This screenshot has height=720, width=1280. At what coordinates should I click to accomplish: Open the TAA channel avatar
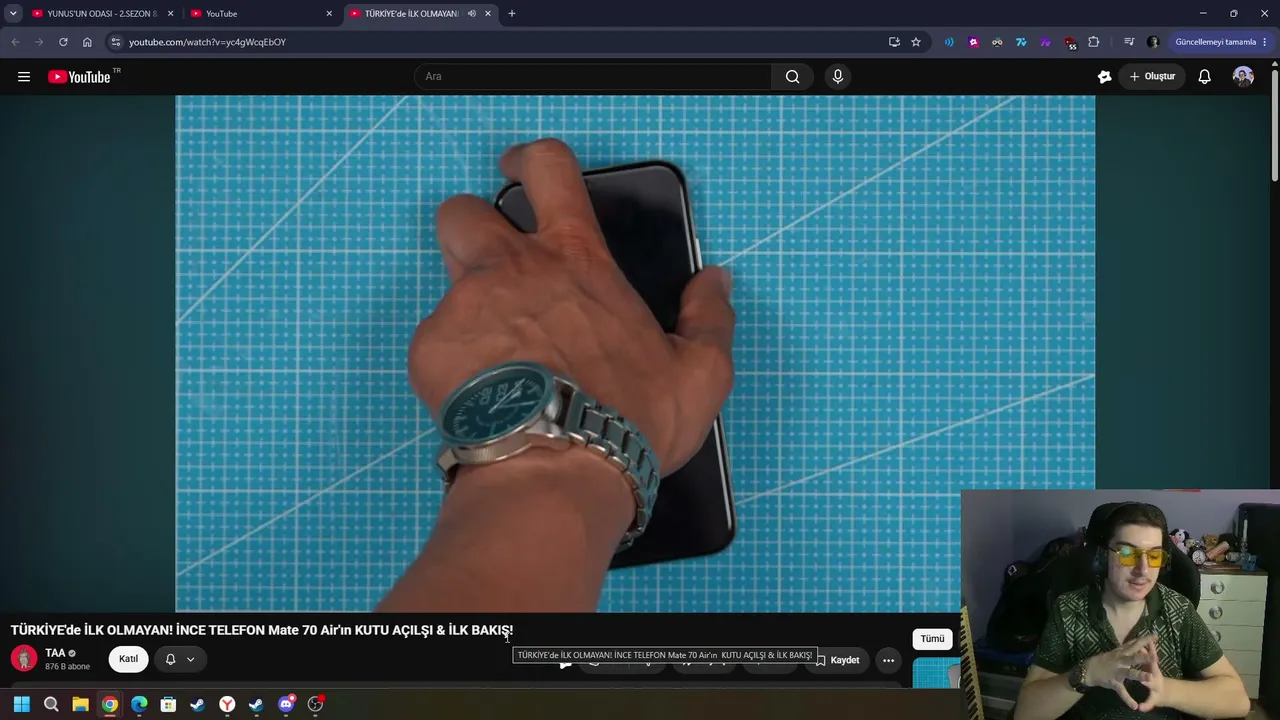coord(24,659)
